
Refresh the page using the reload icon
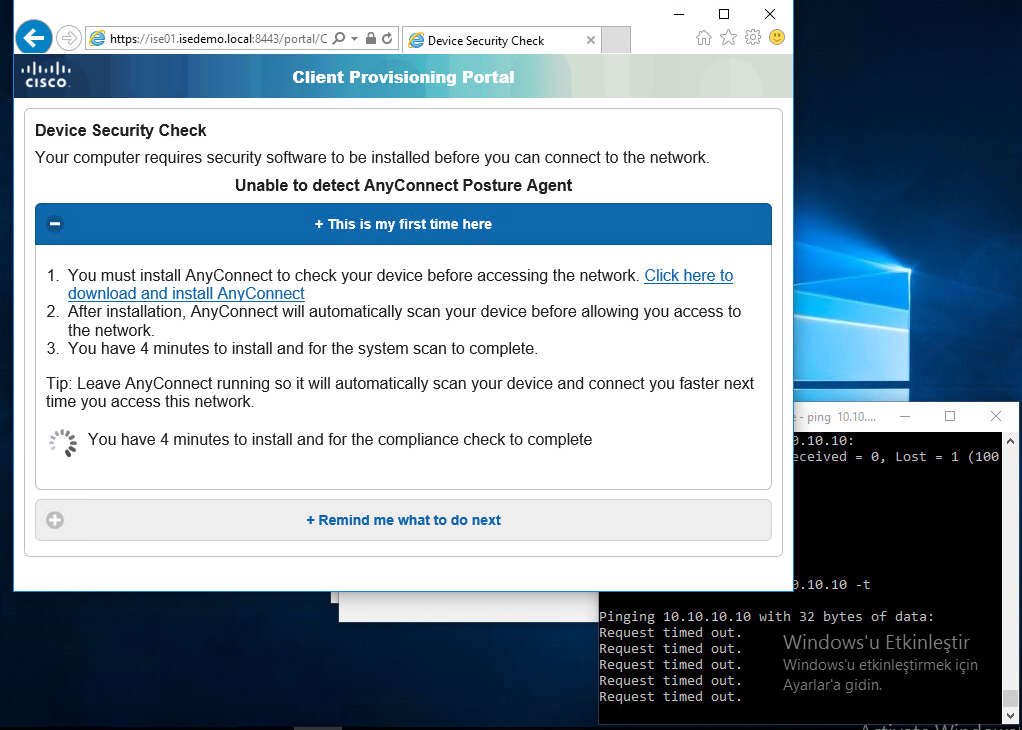coord(387,38)
